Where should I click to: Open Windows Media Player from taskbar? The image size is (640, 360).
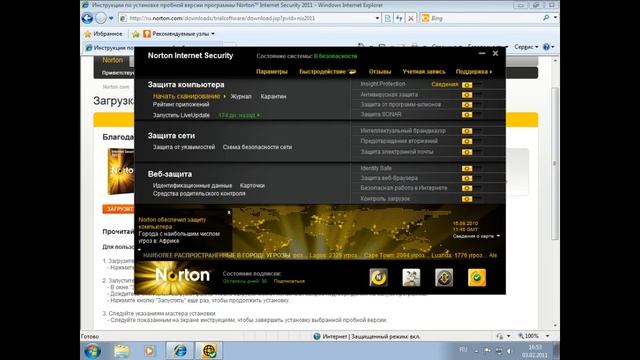point(149,351)
